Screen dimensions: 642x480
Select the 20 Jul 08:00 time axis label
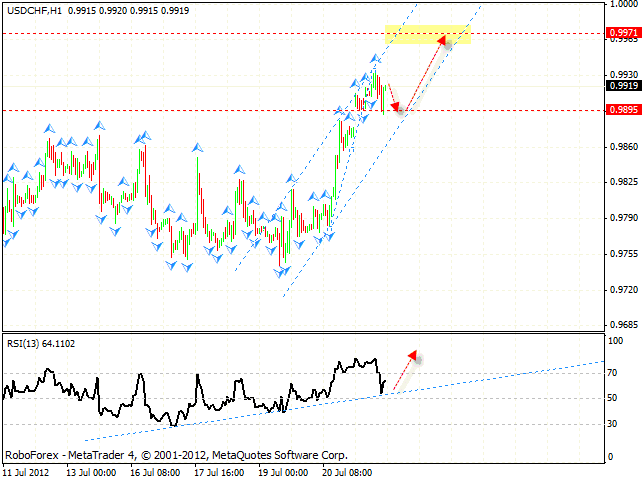point(347,469)
